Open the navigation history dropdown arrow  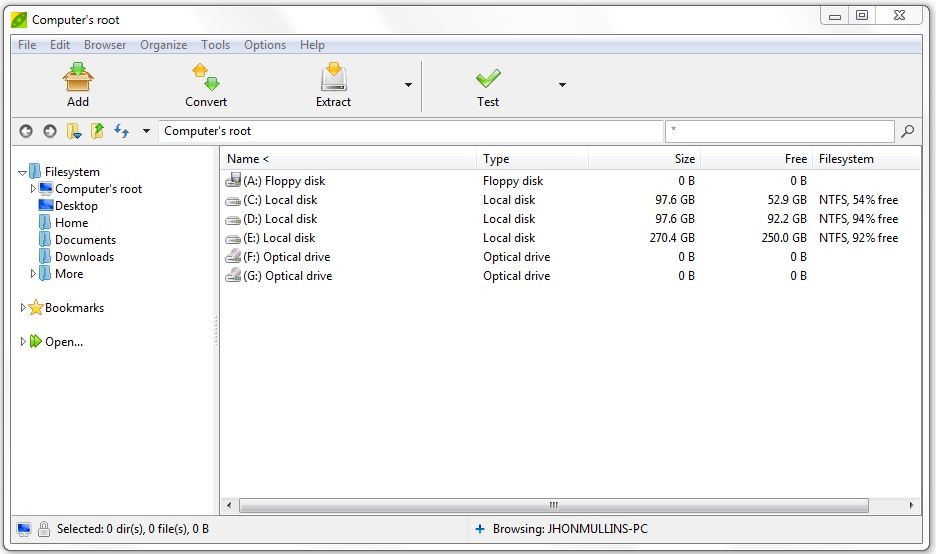click(x=146, y=131)
